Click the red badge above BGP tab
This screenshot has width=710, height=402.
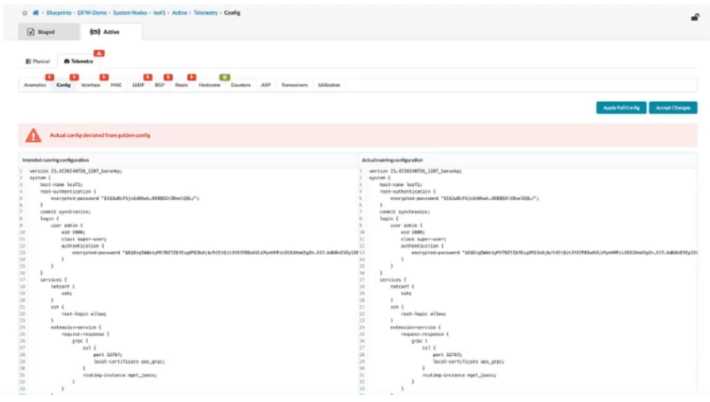[x=167, y=76]
